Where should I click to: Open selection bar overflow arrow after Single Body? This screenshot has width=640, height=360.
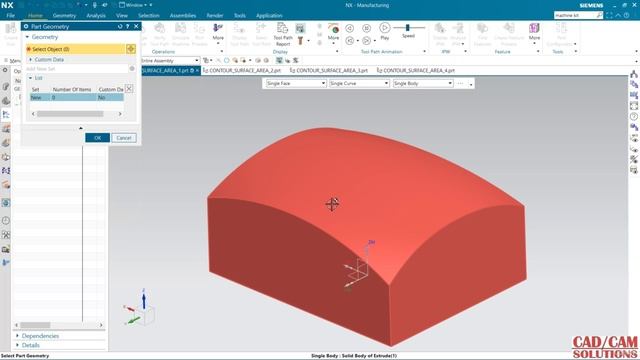point(471,84)
